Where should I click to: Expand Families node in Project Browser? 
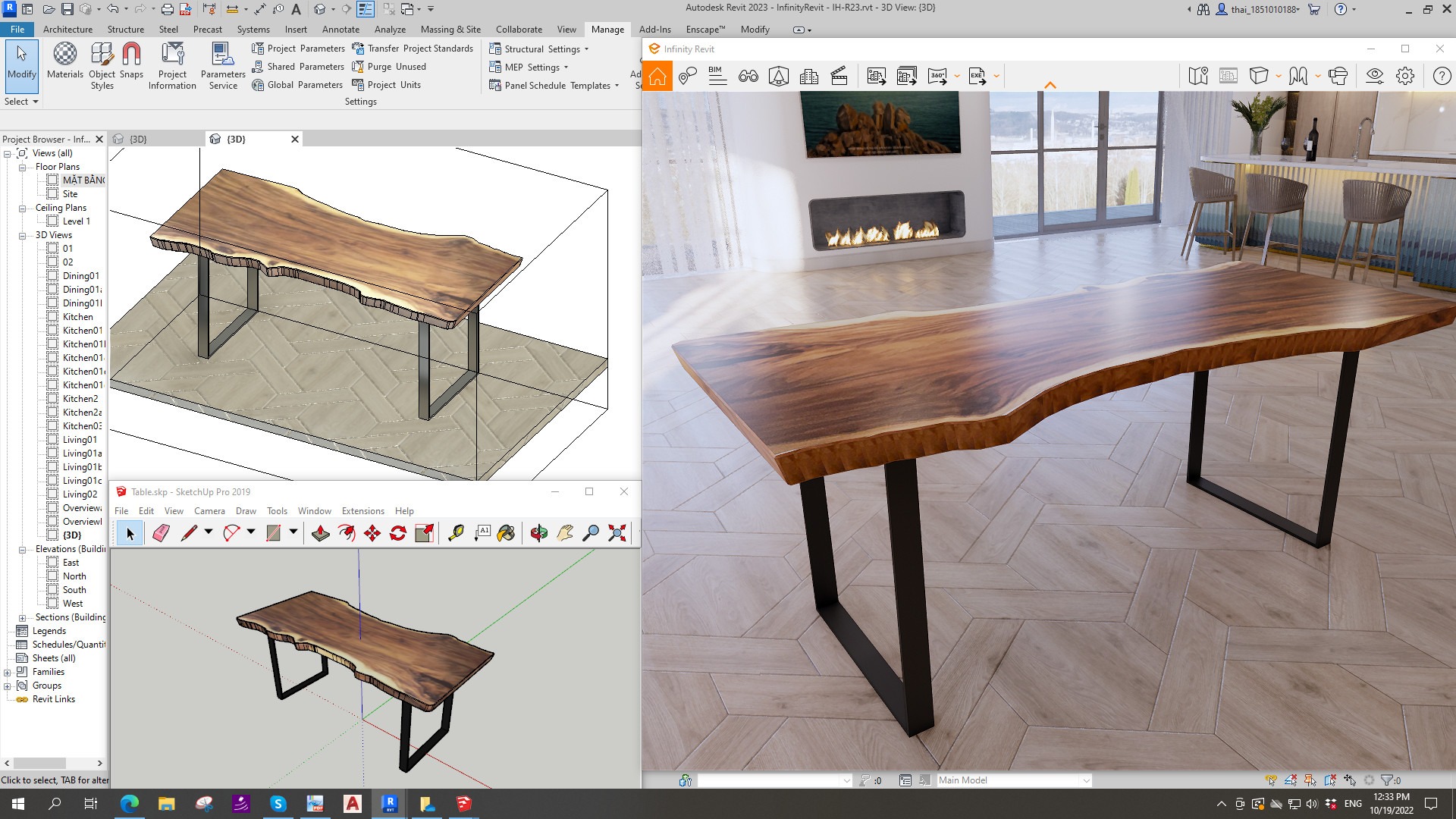8,672
